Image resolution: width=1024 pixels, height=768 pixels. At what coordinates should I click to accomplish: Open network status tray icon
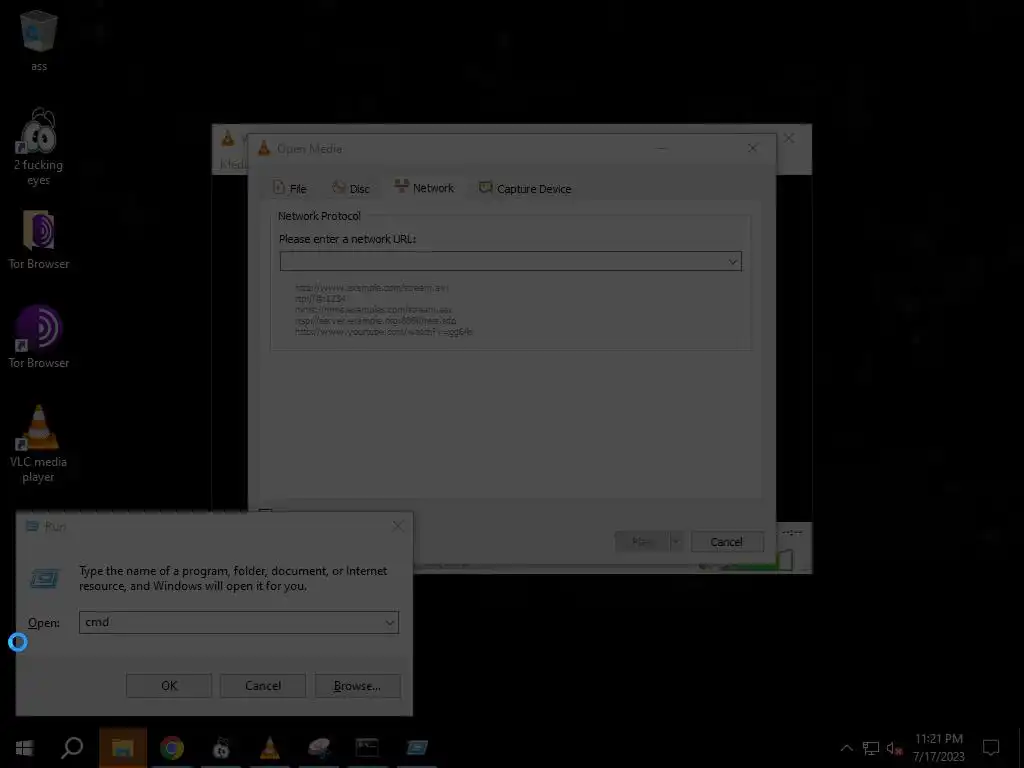click(871, 748)
